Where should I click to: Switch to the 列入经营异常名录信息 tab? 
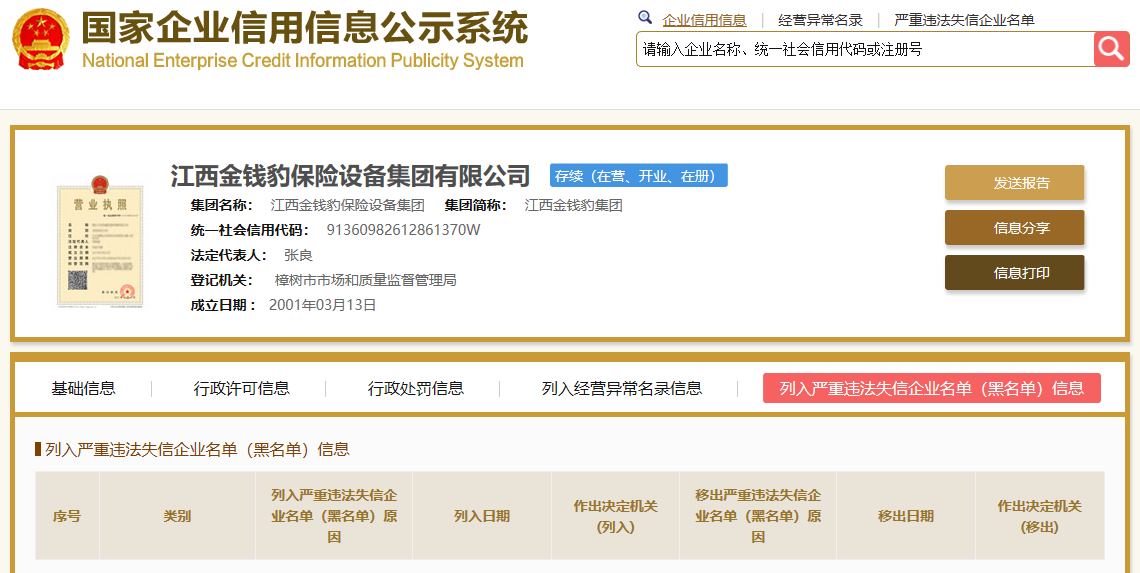coord(622,388)
